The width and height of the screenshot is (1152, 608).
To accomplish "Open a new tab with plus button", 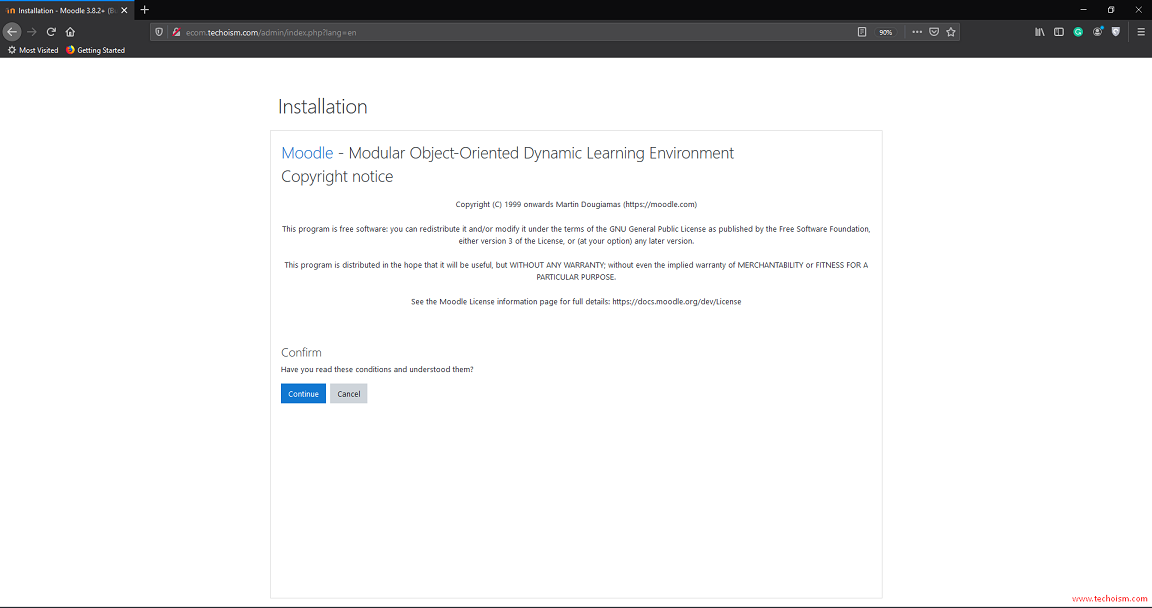I will pos(145,10).
